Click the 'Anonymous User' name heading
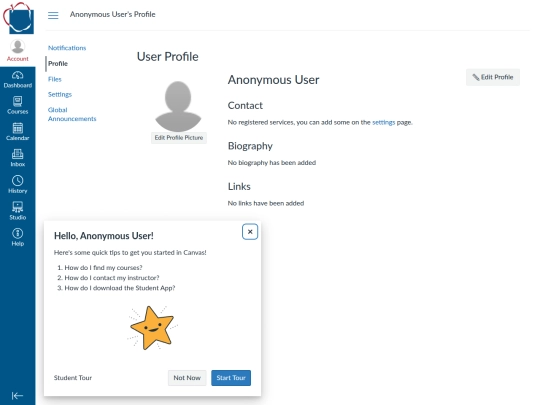 tap(273, 80)
